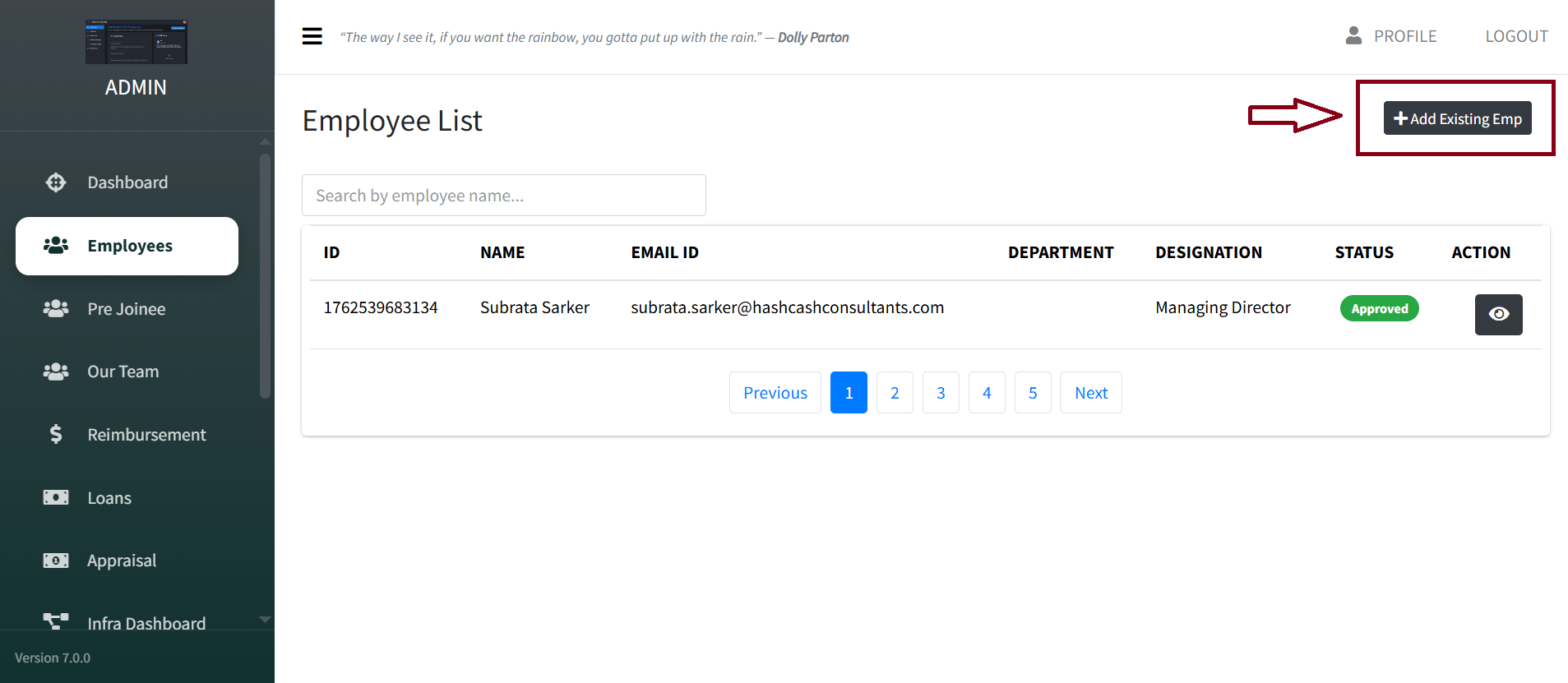
Task: Click the Add Existing Emp button
Action: (x=1457, y=118)
